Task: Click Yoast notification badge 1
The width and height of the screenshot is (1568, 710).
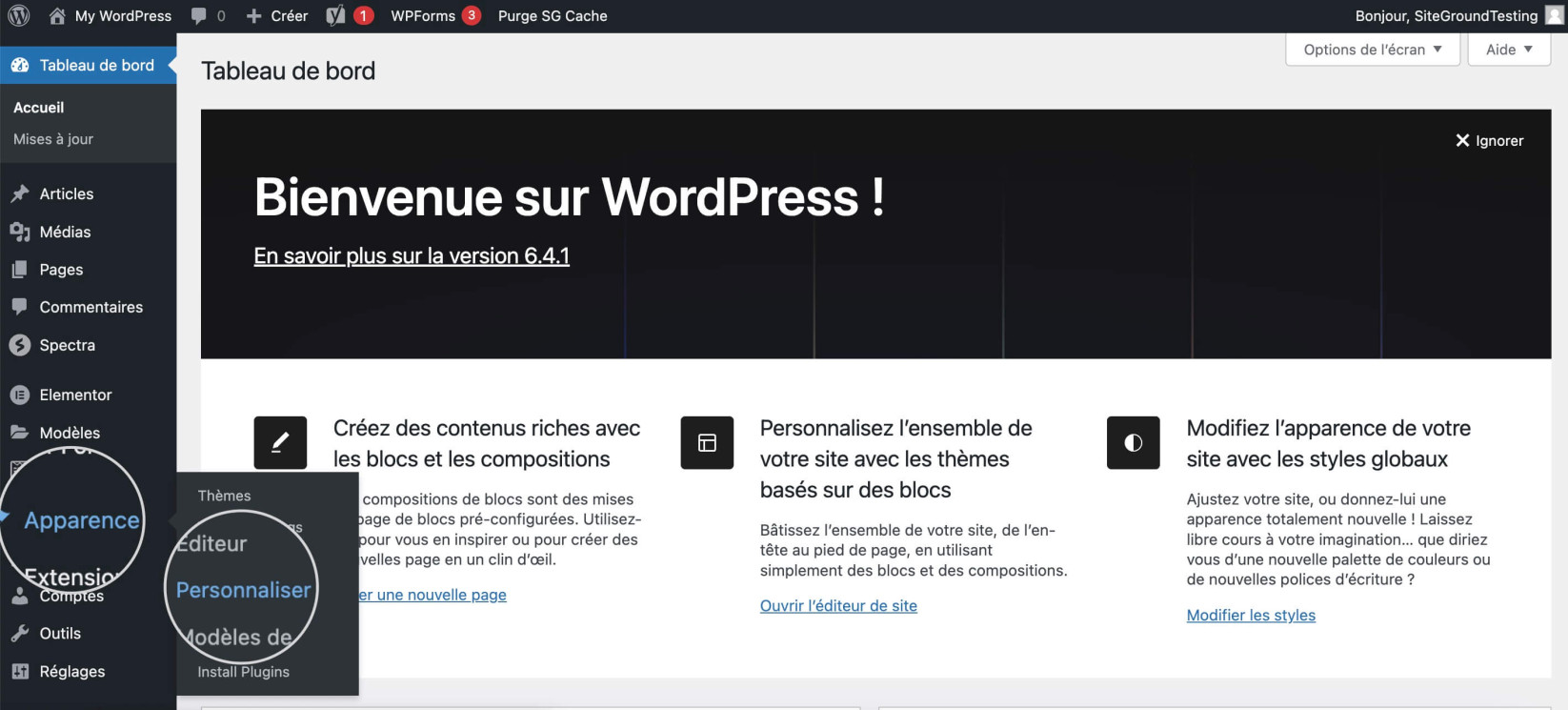Action: point(363,15)
